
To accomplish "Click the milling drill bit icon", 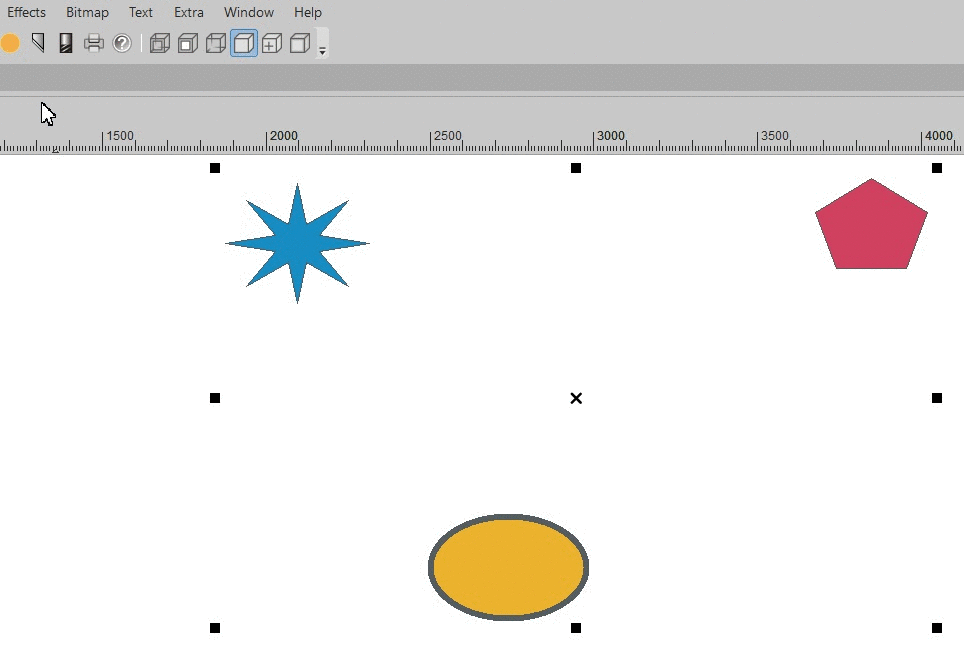I will pyautogui.click(x=66, y=43).
